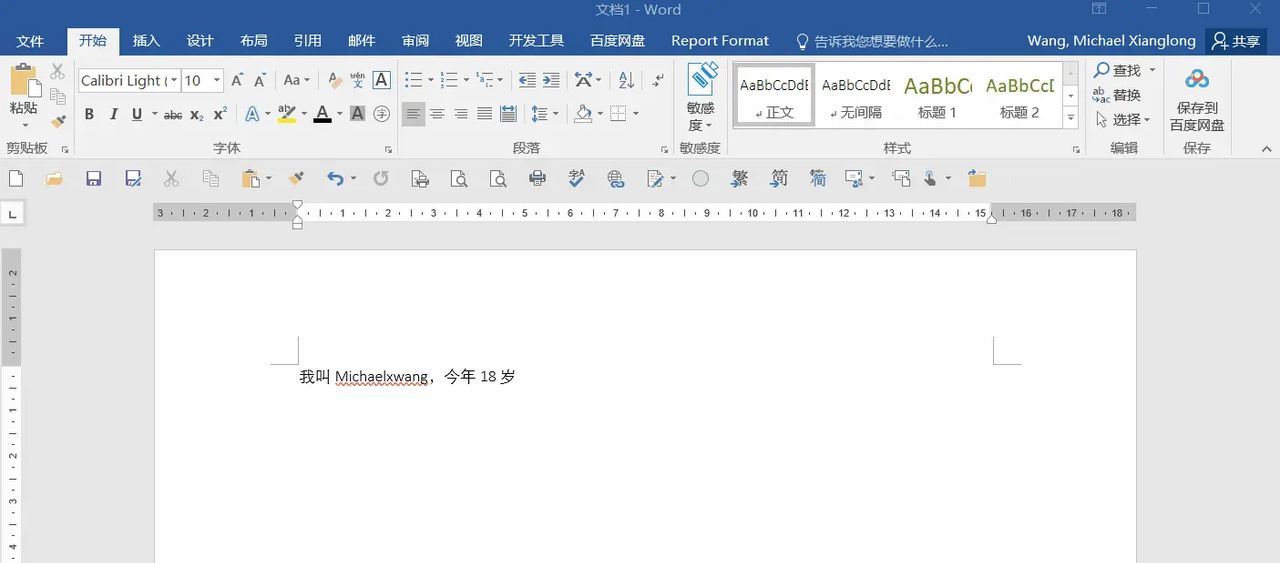1280x563 pixels.
Task: Open the Change Case (Aa) dropdown
Action: point(297,80)
